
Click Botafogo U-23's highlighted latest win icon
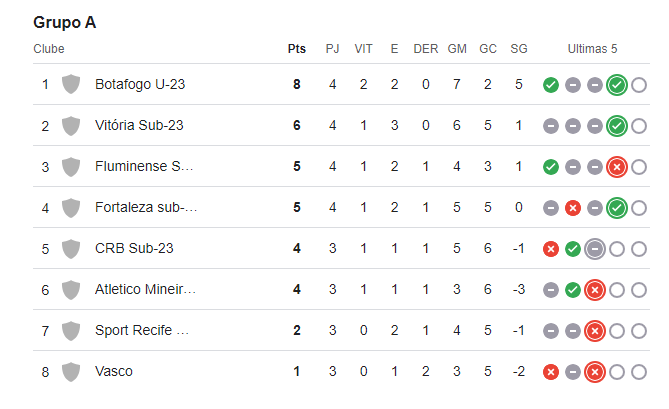coord(617,85)
